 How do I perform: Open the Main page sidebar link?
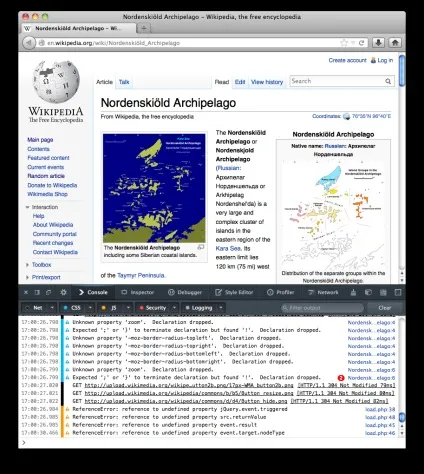(40, 140)
